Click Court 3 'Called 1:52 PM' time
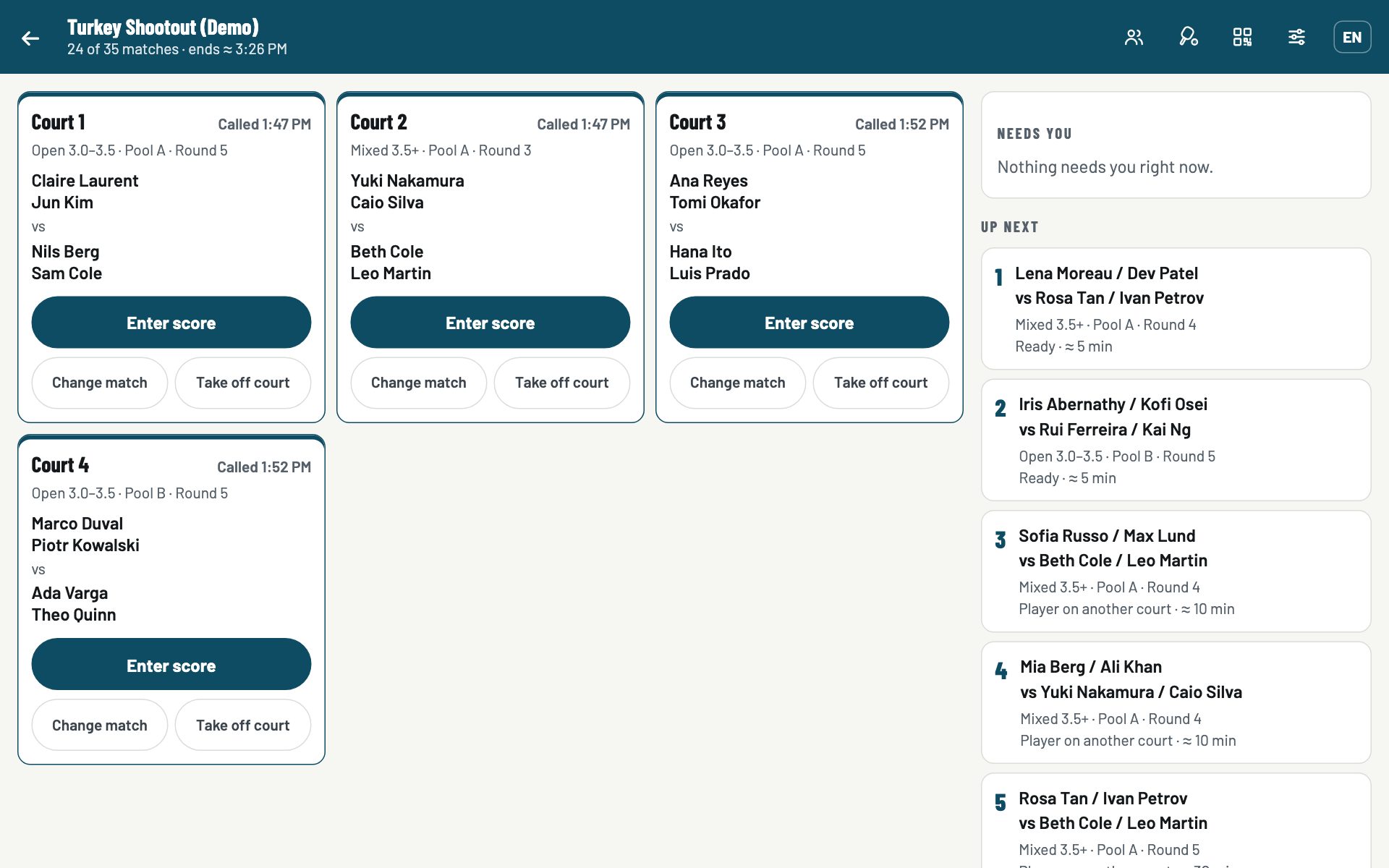Screen dimensions: 1389x868 [902, 124]
